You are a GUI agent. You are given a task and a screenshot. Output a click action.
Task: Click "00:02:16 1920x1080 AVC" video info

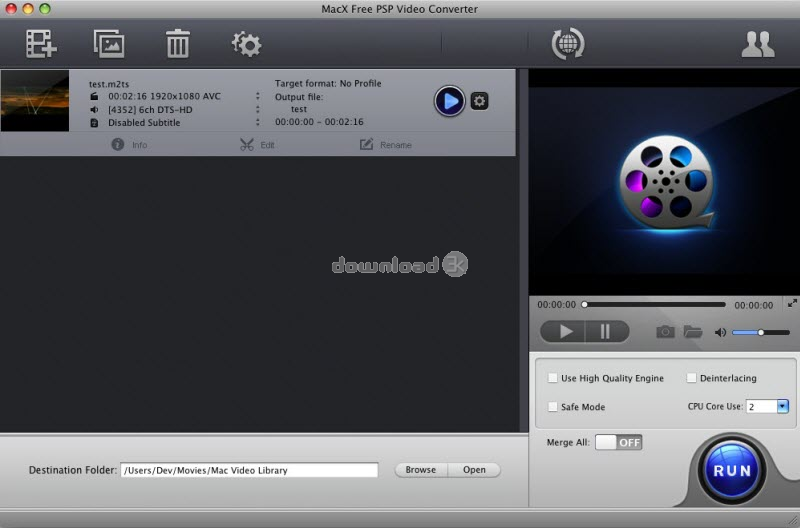(x=164, y=96)
